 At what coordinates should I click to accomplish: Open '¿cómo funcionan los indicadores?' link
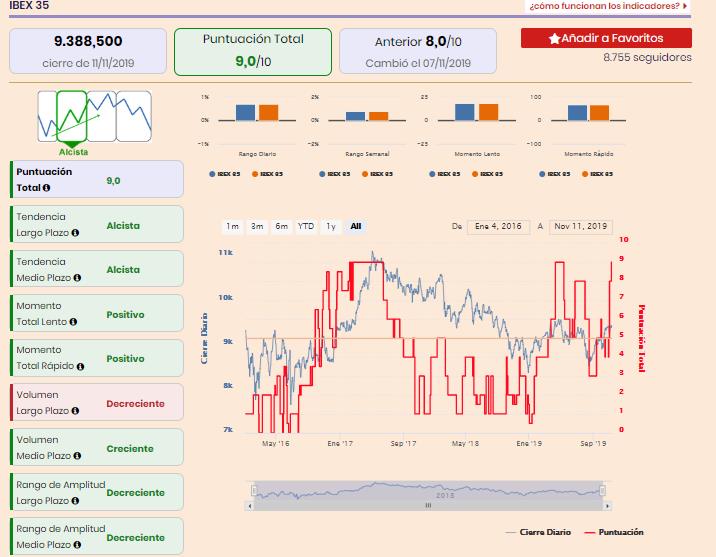608,6
